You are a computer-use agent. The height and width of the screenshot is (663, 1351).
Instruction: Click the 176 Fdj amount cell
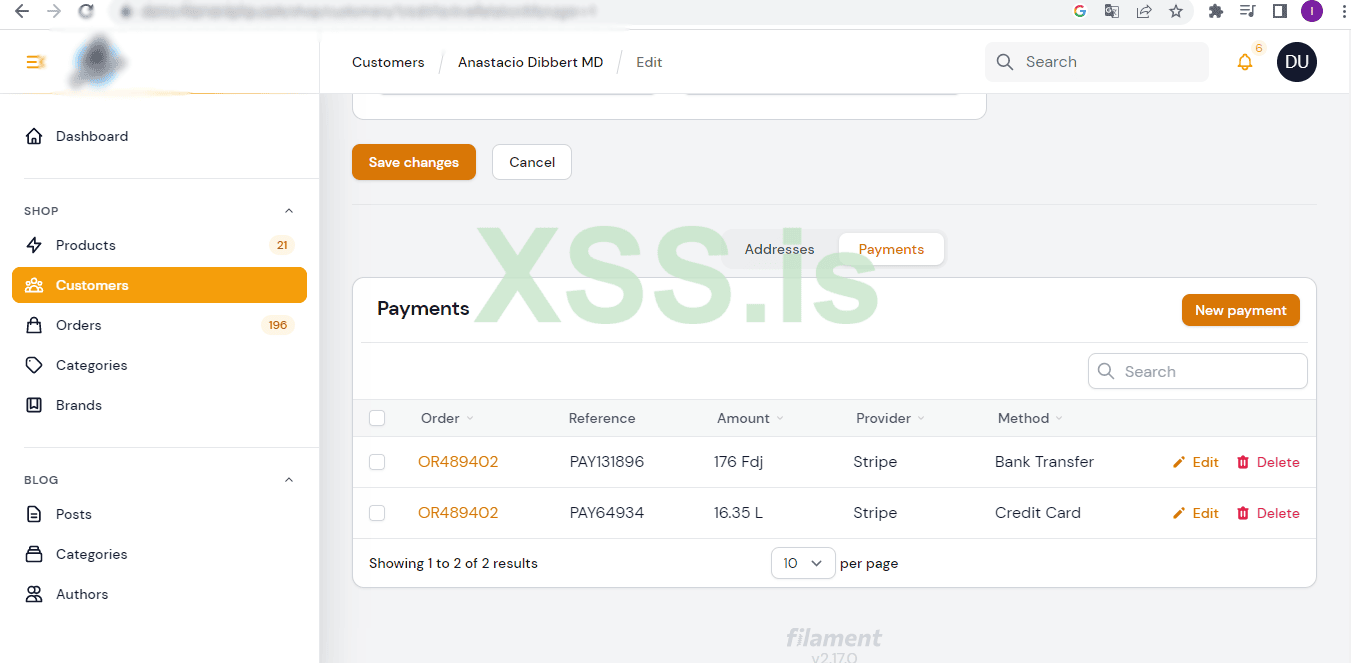tap(739, 462)
